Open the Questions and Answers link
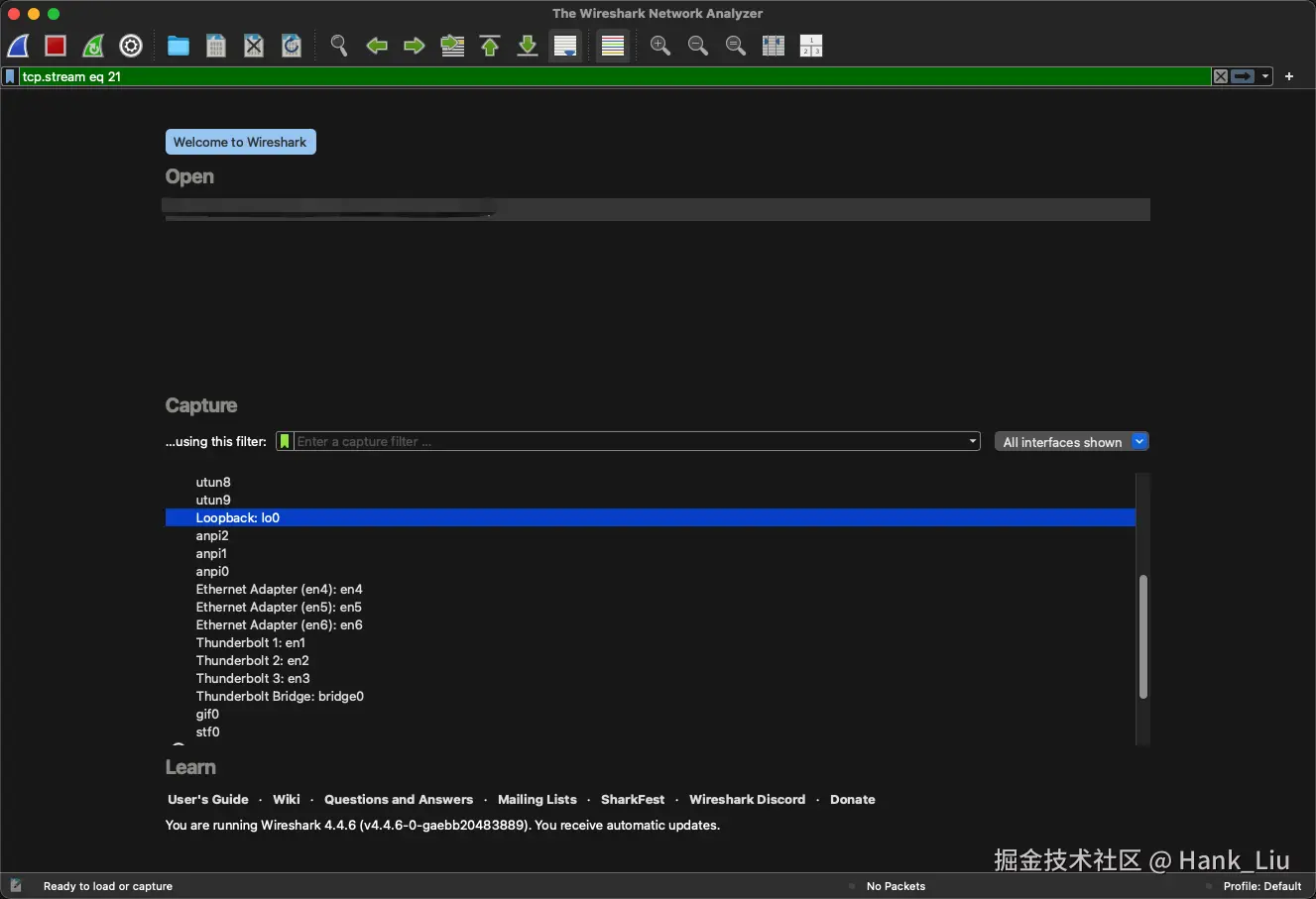This screenshot has height=899, width=1316. 399,800
